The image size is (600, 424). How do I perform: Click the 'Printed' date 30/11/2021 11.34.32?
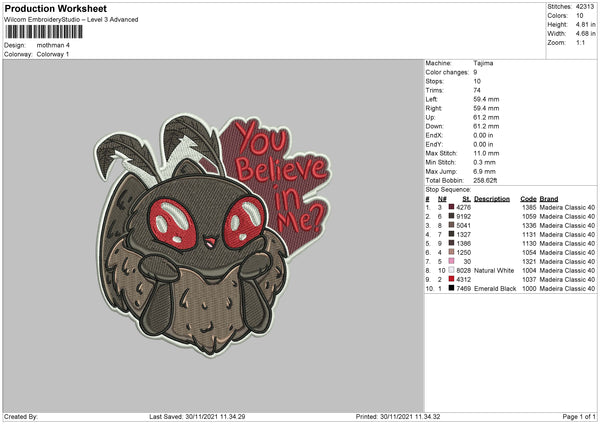(x=410, y=416)
